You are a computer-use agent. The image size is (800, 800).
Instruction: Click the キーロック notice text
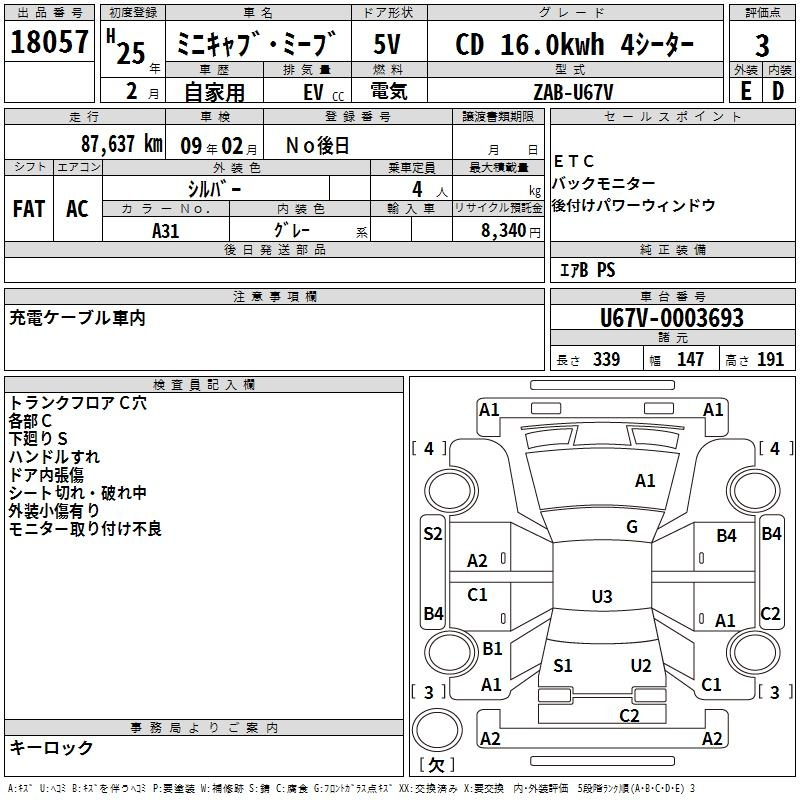(51, 747)
